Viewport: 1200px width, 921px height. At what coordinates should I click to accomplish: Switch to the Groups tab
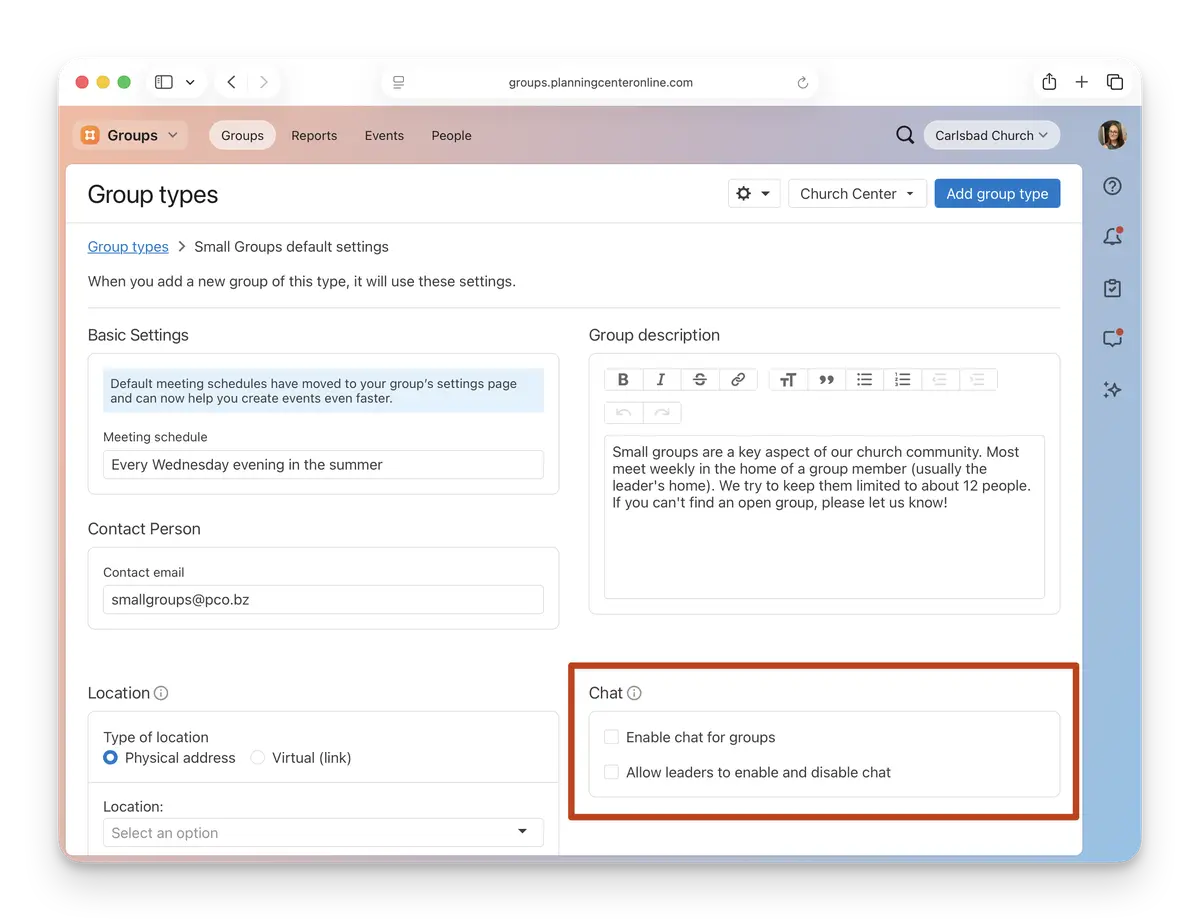(242, 135)
